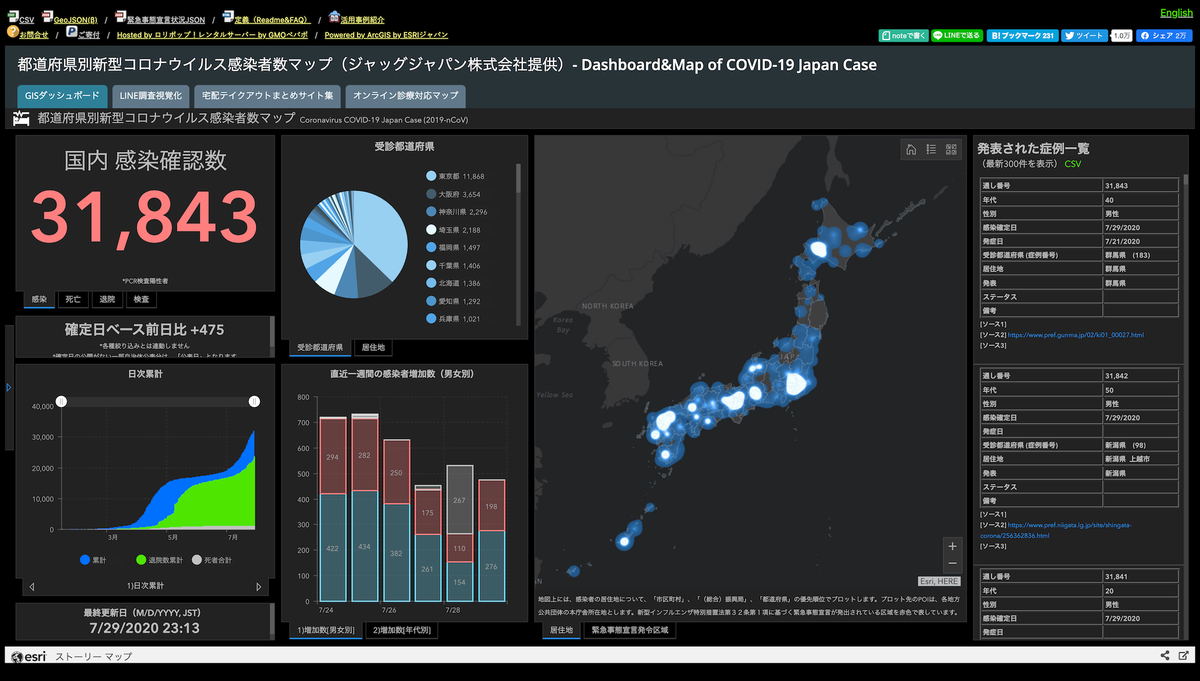Open story map in new window icon
1200x681 pixels.
[x=1184, y=656]
